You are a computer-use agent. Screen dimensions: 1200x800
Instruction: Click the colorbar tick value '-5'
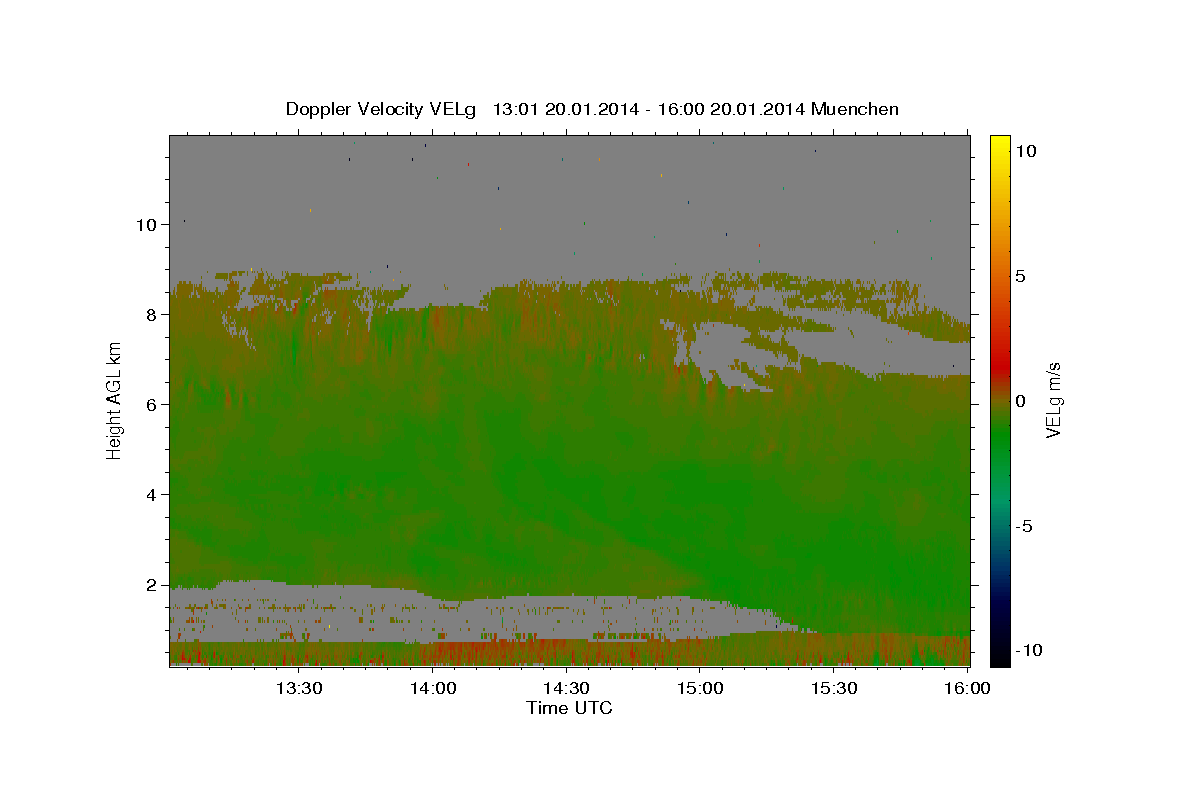[x=1023, y=526]
